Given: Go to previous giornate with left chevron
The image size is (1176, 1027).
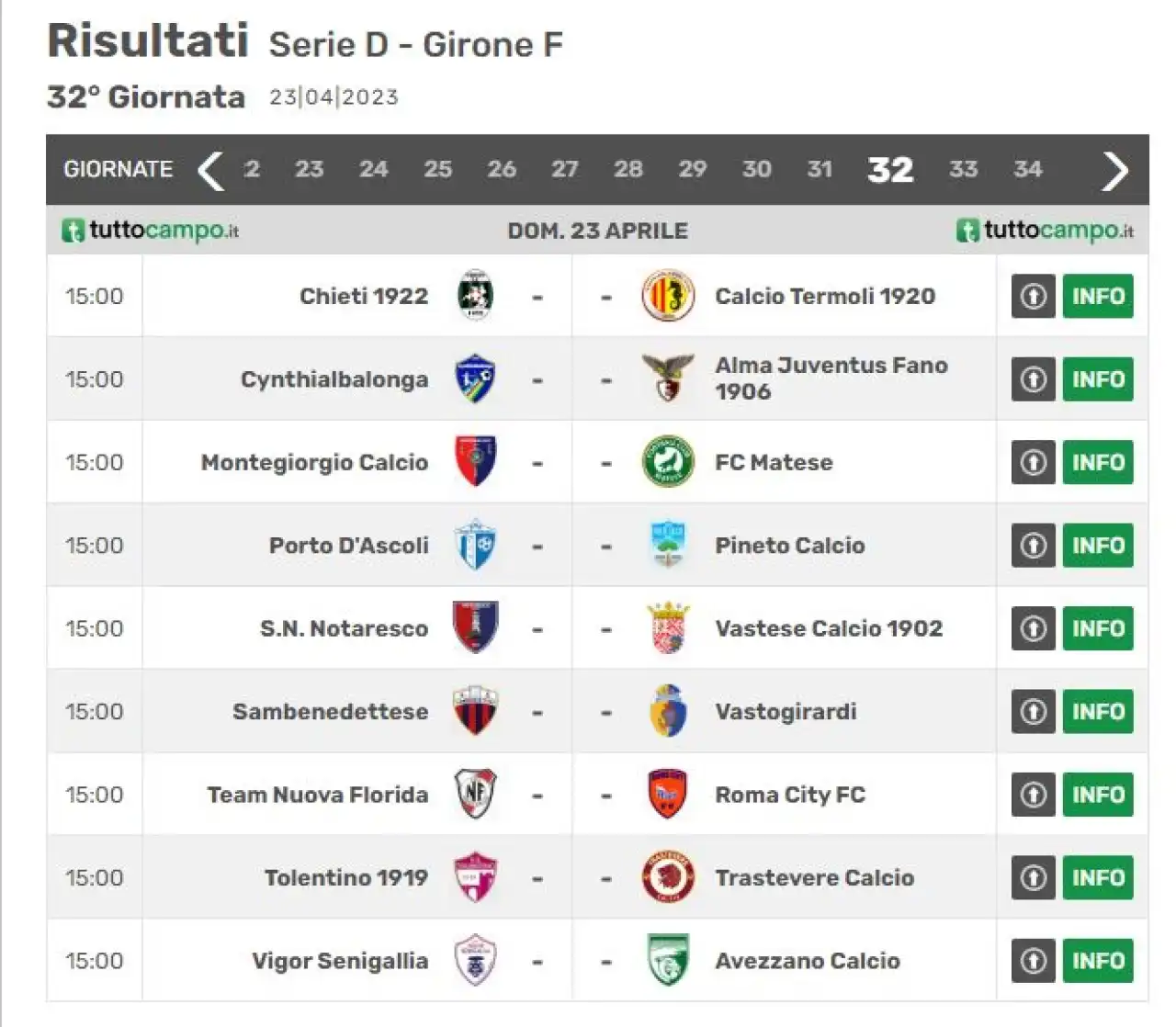Looking at the screenshot, I should pos(211,170).
